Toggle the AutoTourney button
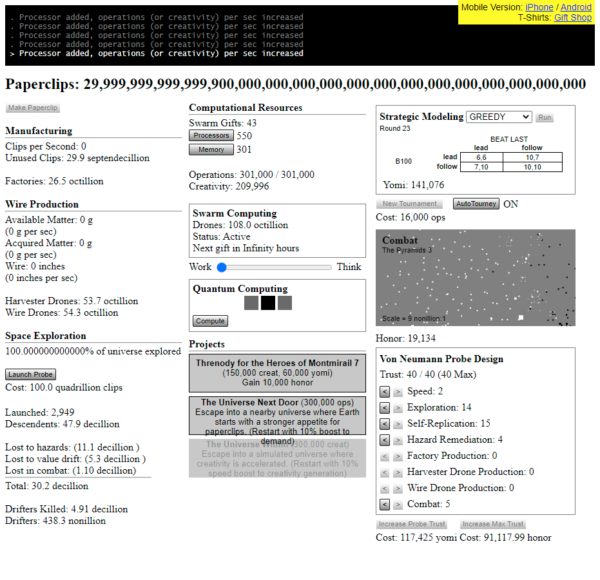This screenshot has width=600, height=580. [476, 203]
